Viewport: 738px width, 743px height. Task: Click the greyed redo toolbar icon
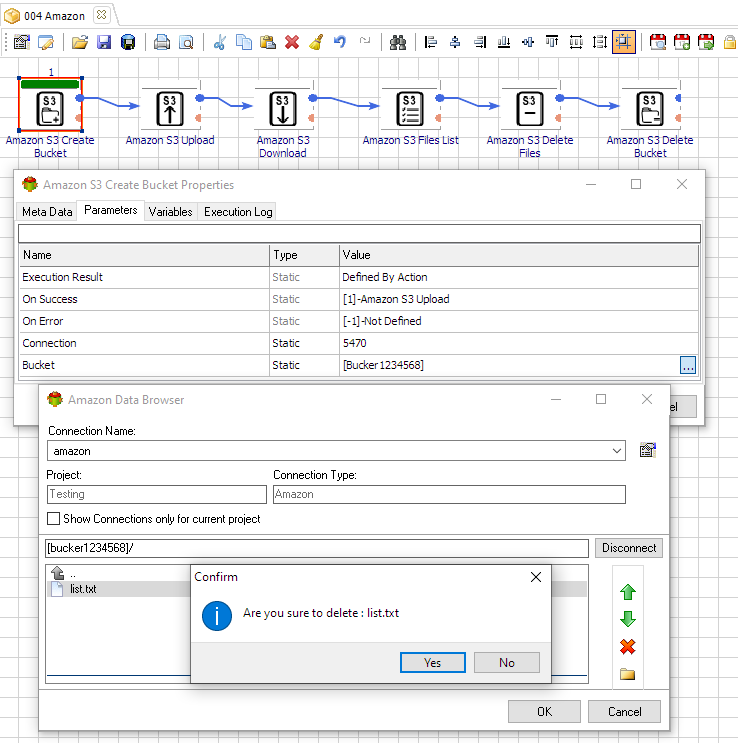364,41
